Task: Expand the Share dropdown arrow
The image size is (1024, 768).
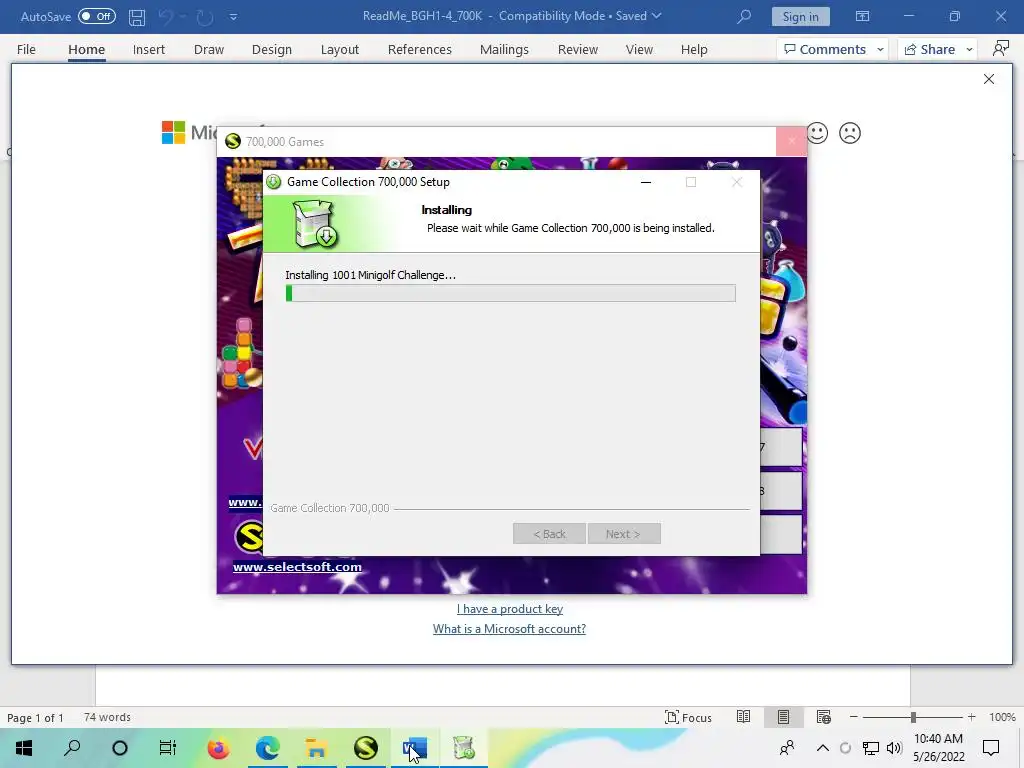Action: pyautogui.click(x=969, y=50)
